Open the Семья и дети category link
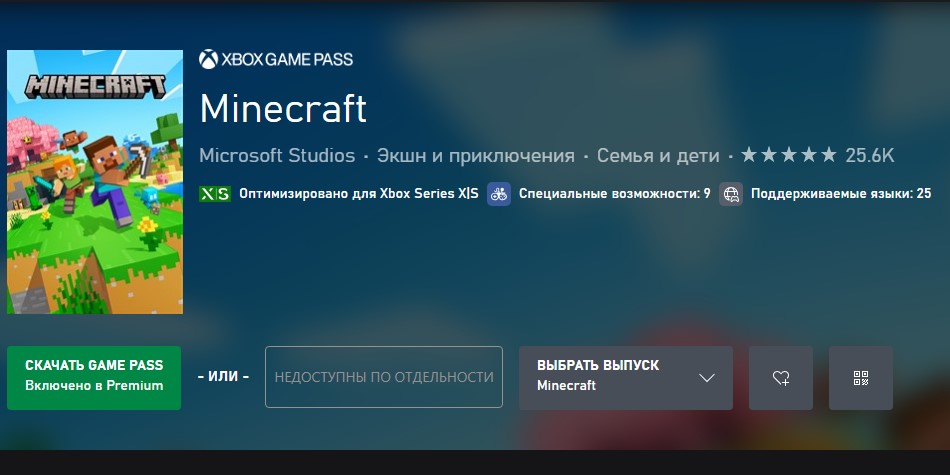The height and width of the screenshot is (475, 950). 658,156
